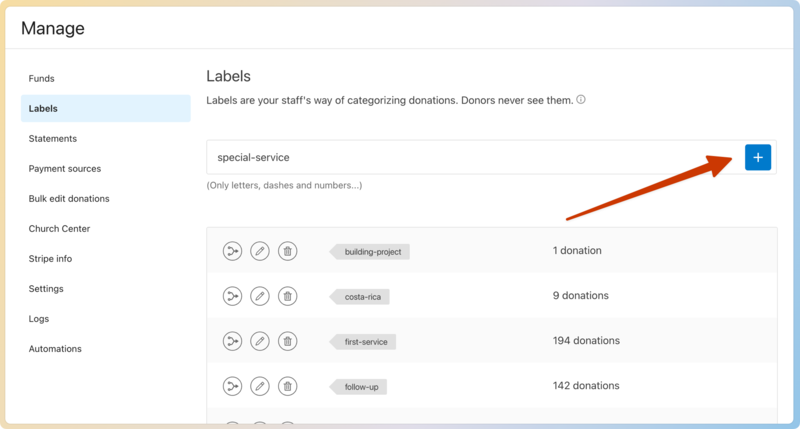Click the new label name input field
800x429 pixels.
[x=470, y=157]
